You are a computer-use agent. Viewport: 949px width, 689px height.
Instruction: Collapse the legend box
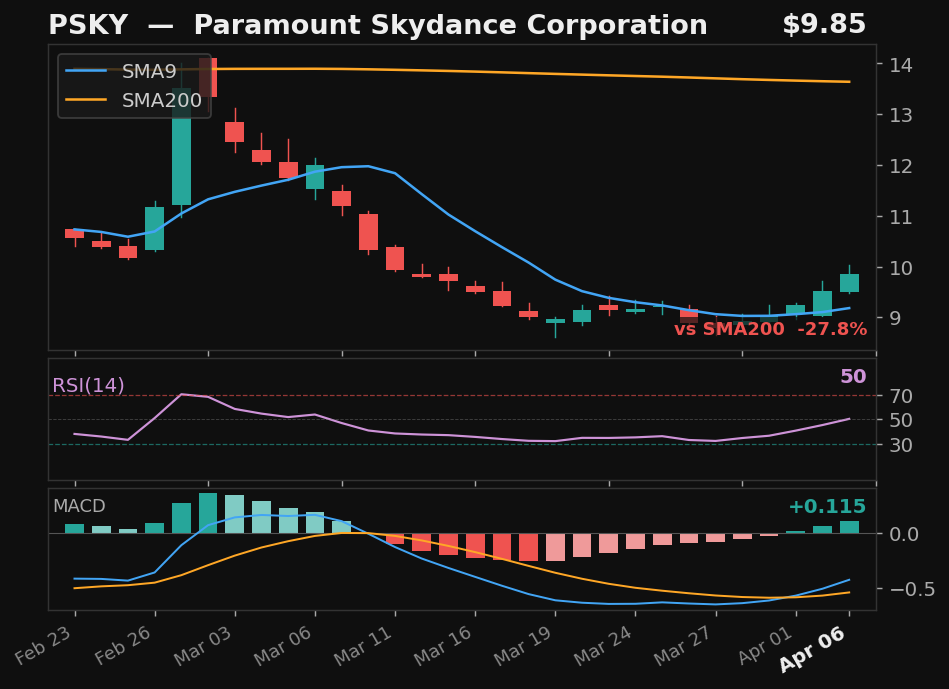(x=133, y=86)
